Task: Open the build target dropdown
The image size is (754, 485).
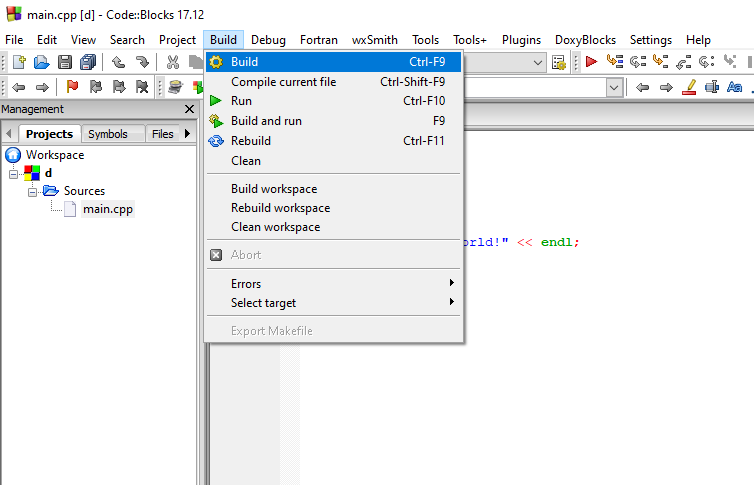Action: [x=538, y=62]
